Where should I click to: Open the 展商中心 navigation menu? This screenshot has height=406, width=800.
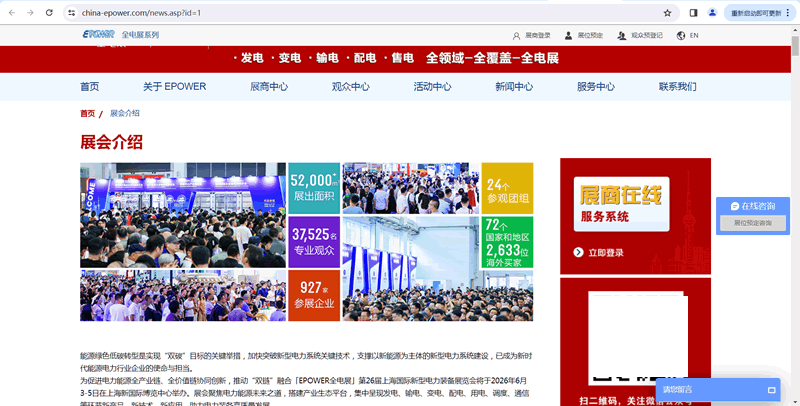pyautogui.click(x=269, y=87)
